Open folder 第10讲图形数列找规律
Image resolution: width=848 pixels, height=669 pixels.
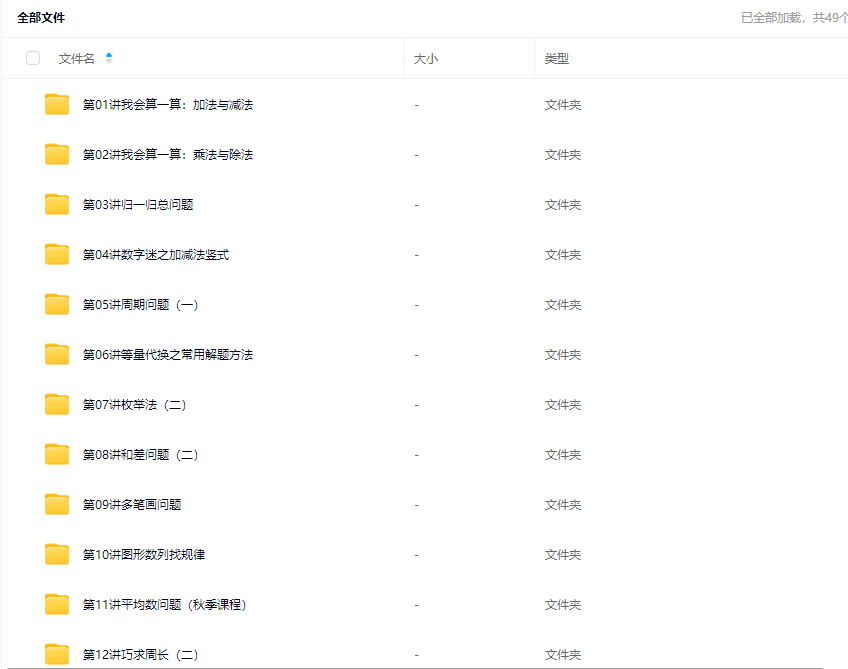pyautogui.click(x=143, y=555)
